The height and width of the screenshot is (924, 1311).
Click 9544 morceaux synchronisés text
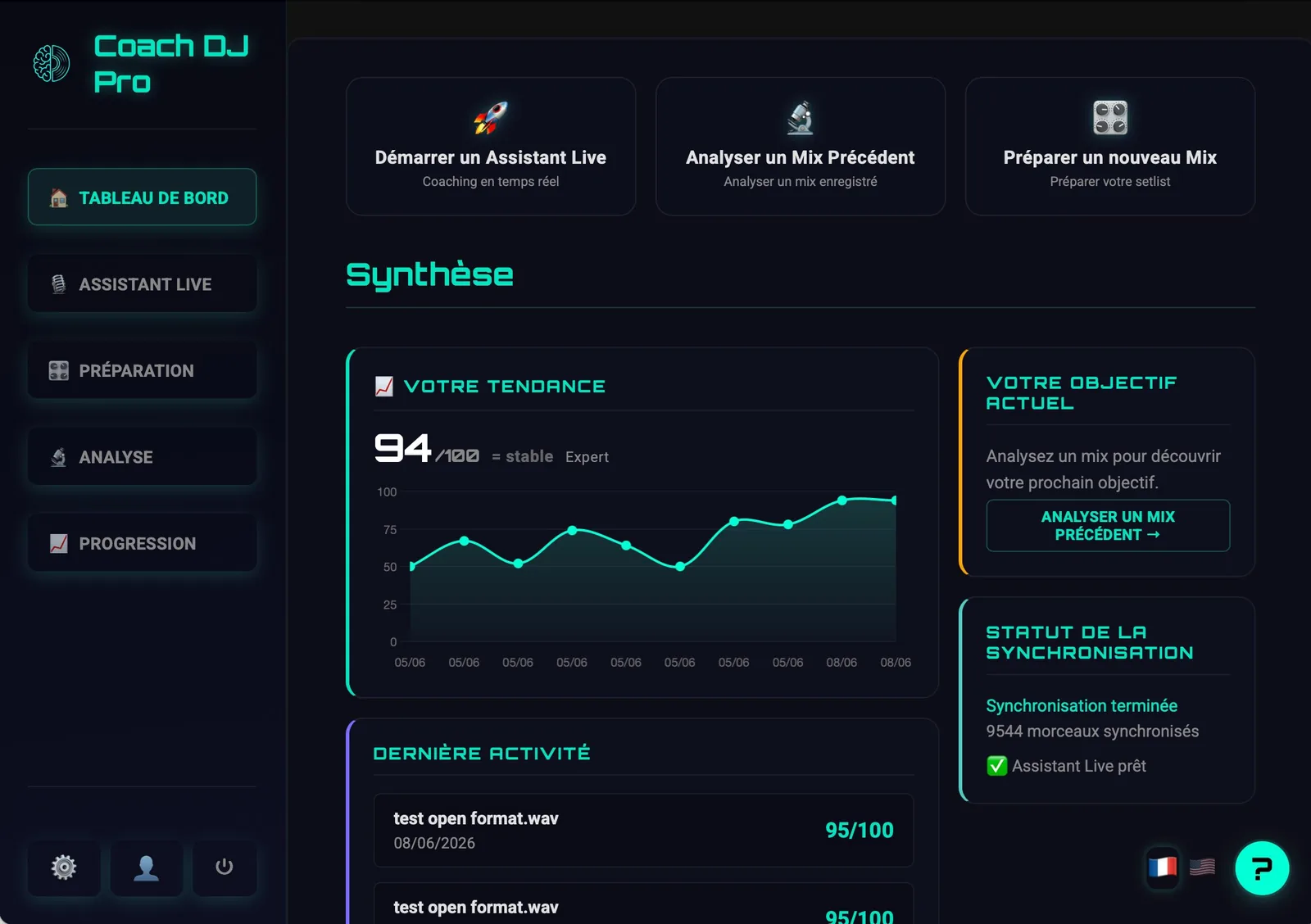1092,731
